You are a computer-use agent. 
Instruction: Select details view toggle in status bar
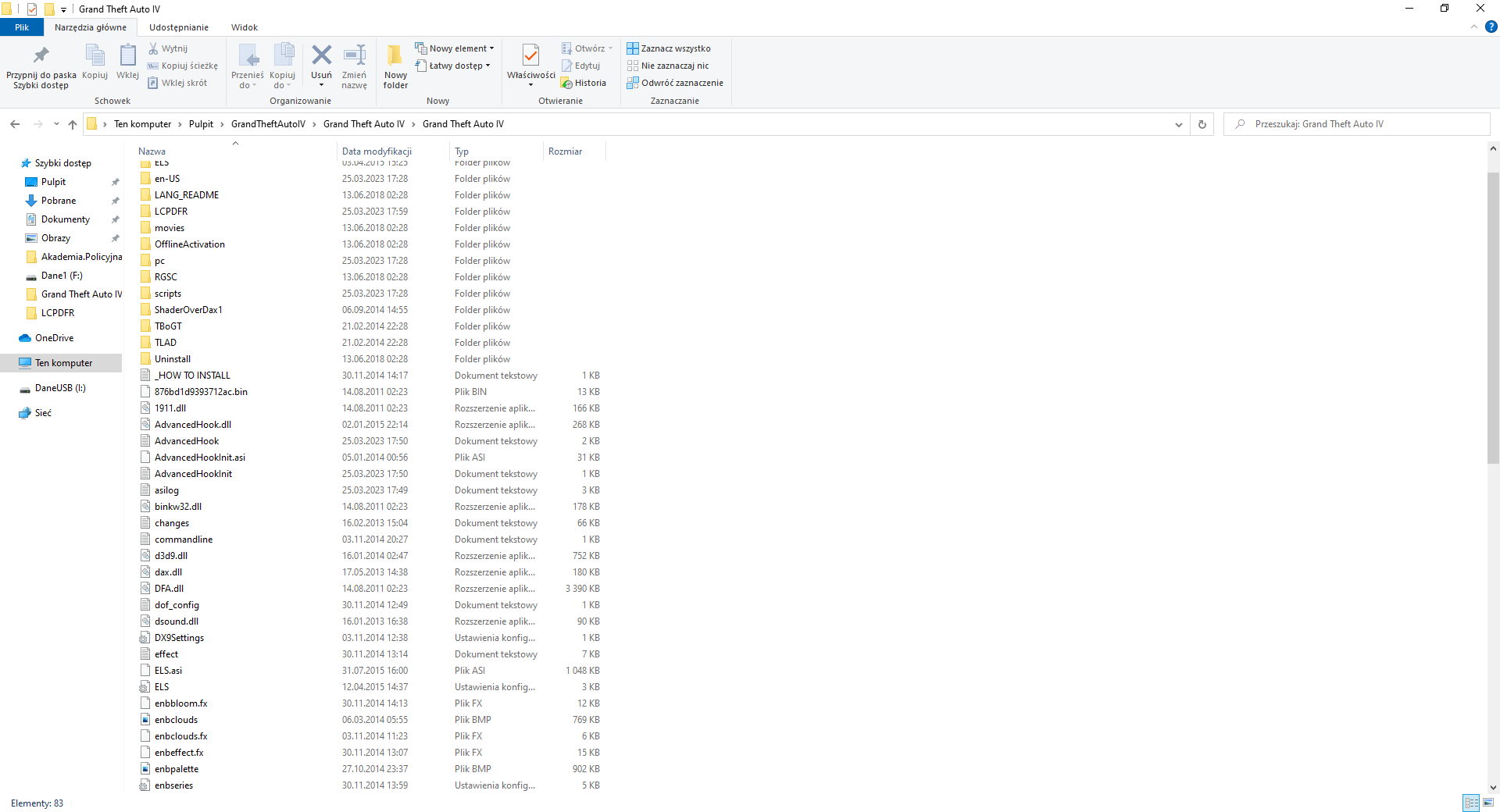coord(1471,803)
